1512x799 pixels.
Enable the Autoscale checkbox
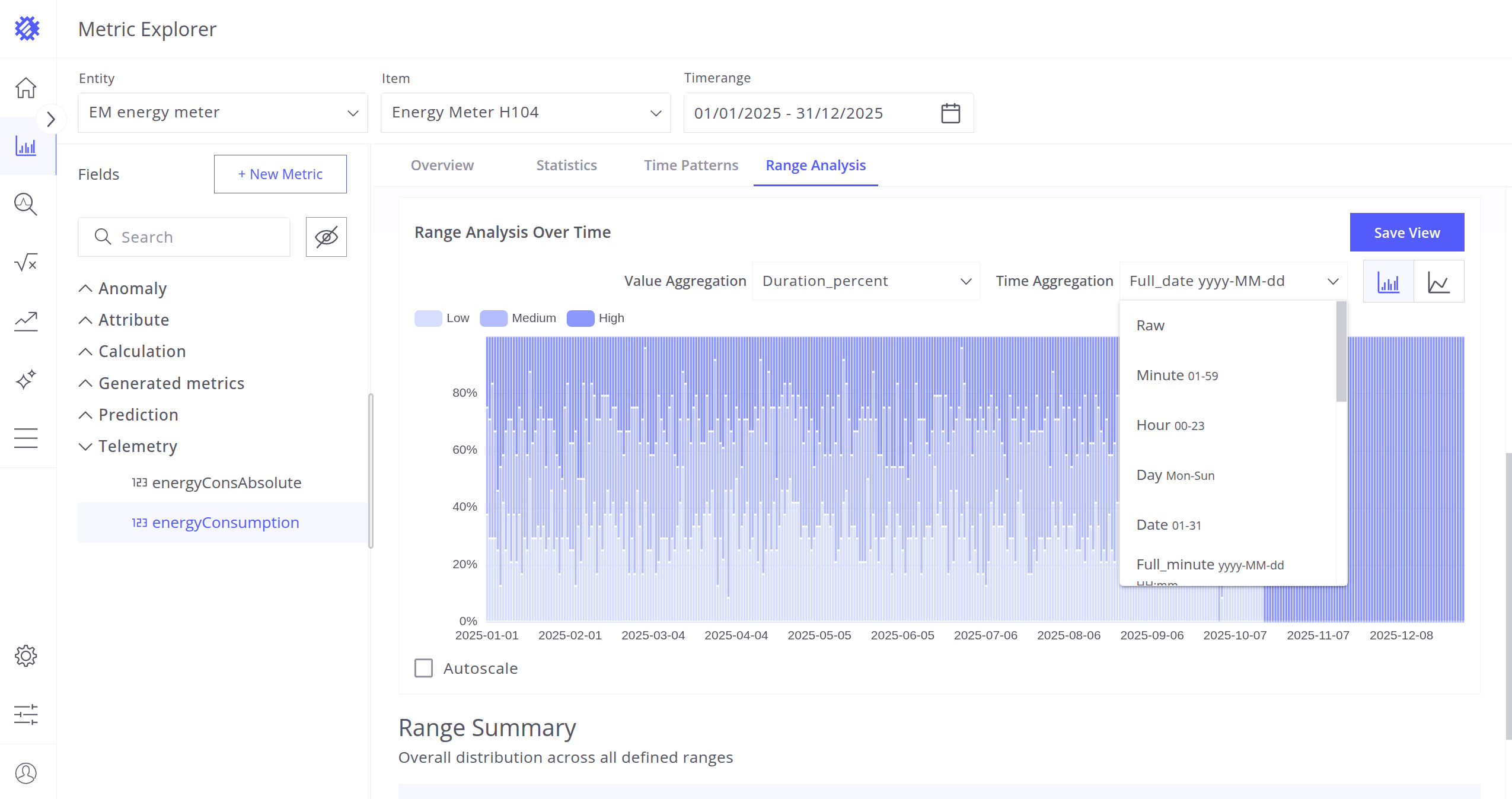(x=423, y=668)
